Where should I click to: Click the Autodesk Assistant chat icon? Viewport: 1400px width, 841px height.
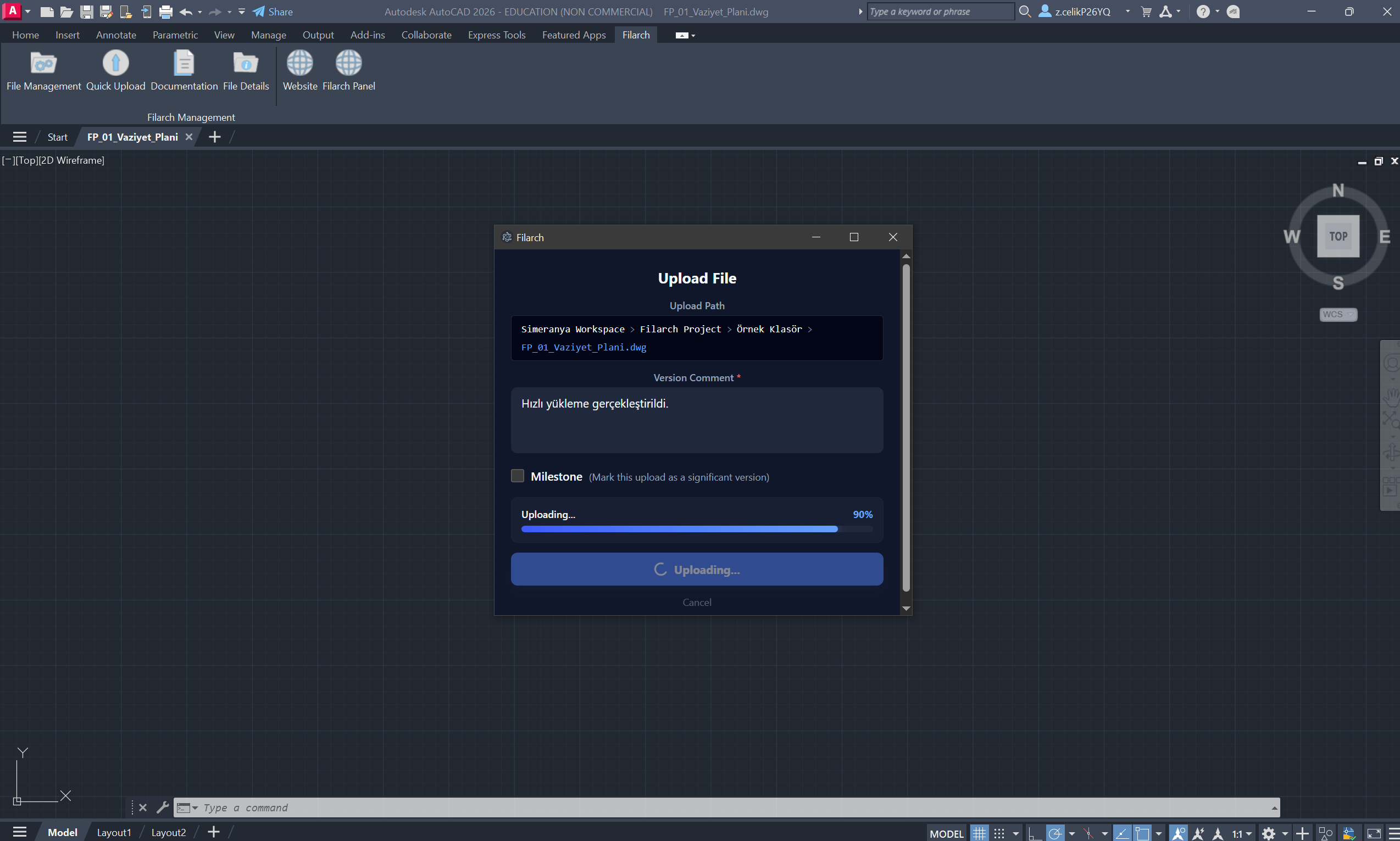tap(1234, 12)
